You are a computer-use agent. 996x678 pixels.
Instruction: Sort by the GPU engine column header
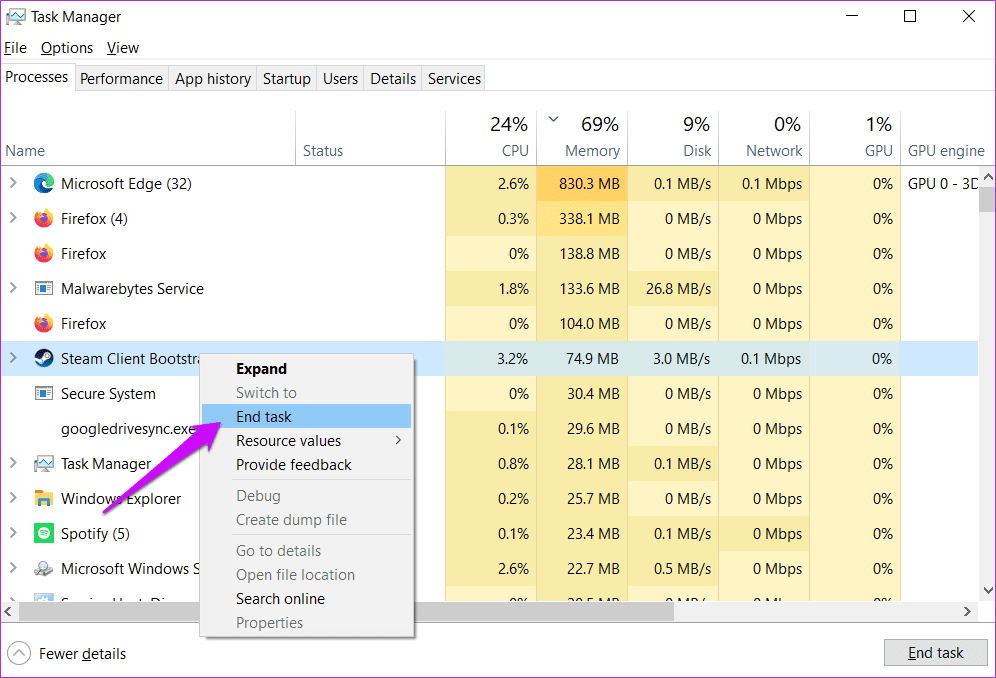point(946,139)
